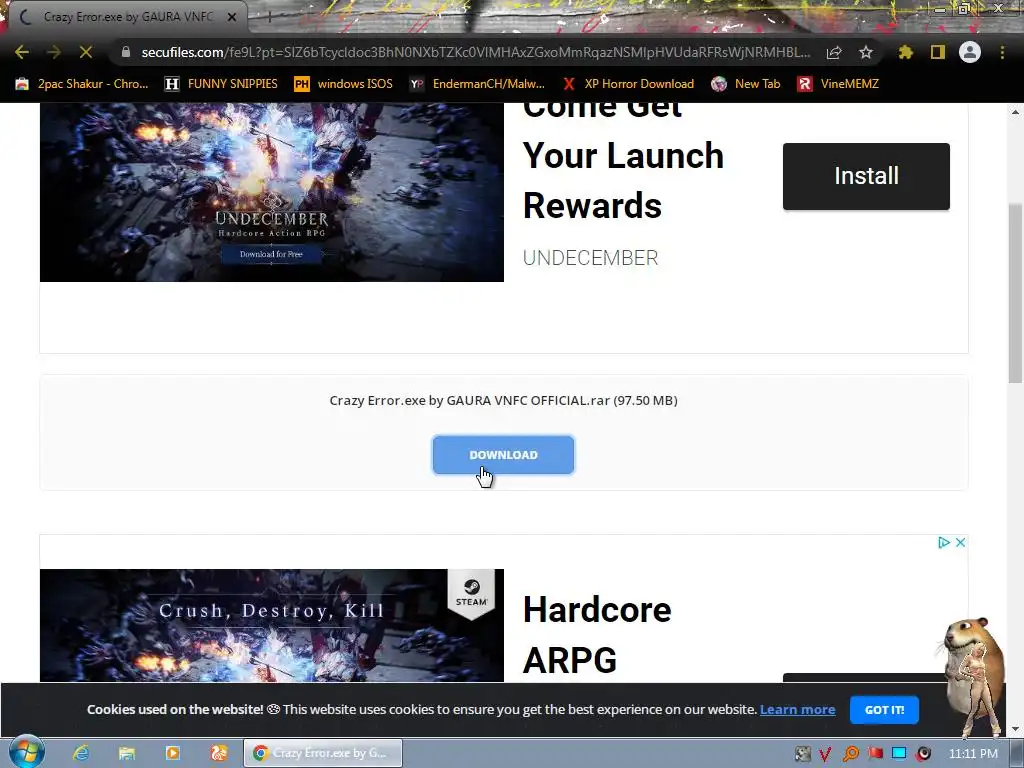The image size is (1024, 768).
Task: Click the Install ad button
Action: (x=866, y=176)
